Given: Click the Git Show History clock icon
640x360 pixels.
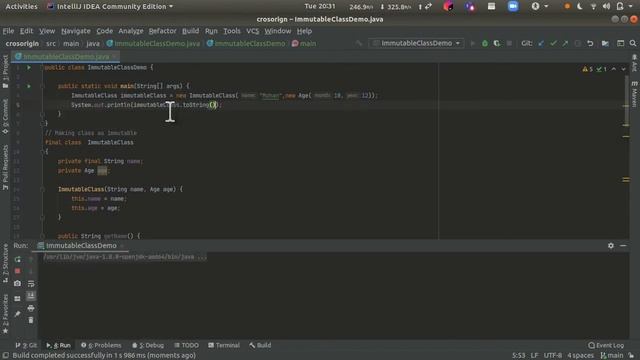Looking at the screenshot, I should click(578, 43).
